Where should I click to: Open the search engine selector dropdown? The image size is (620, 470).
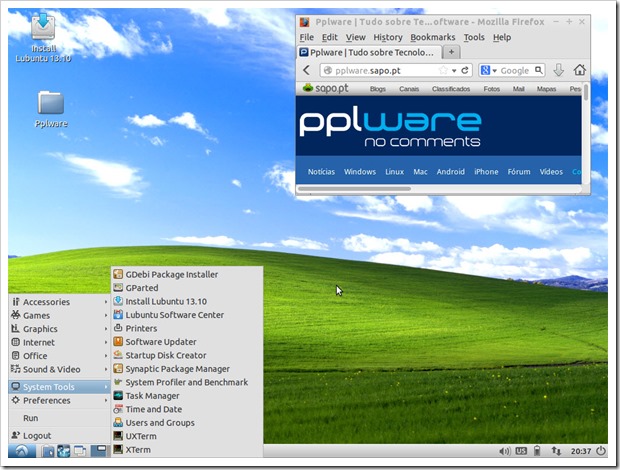(488, 70)
